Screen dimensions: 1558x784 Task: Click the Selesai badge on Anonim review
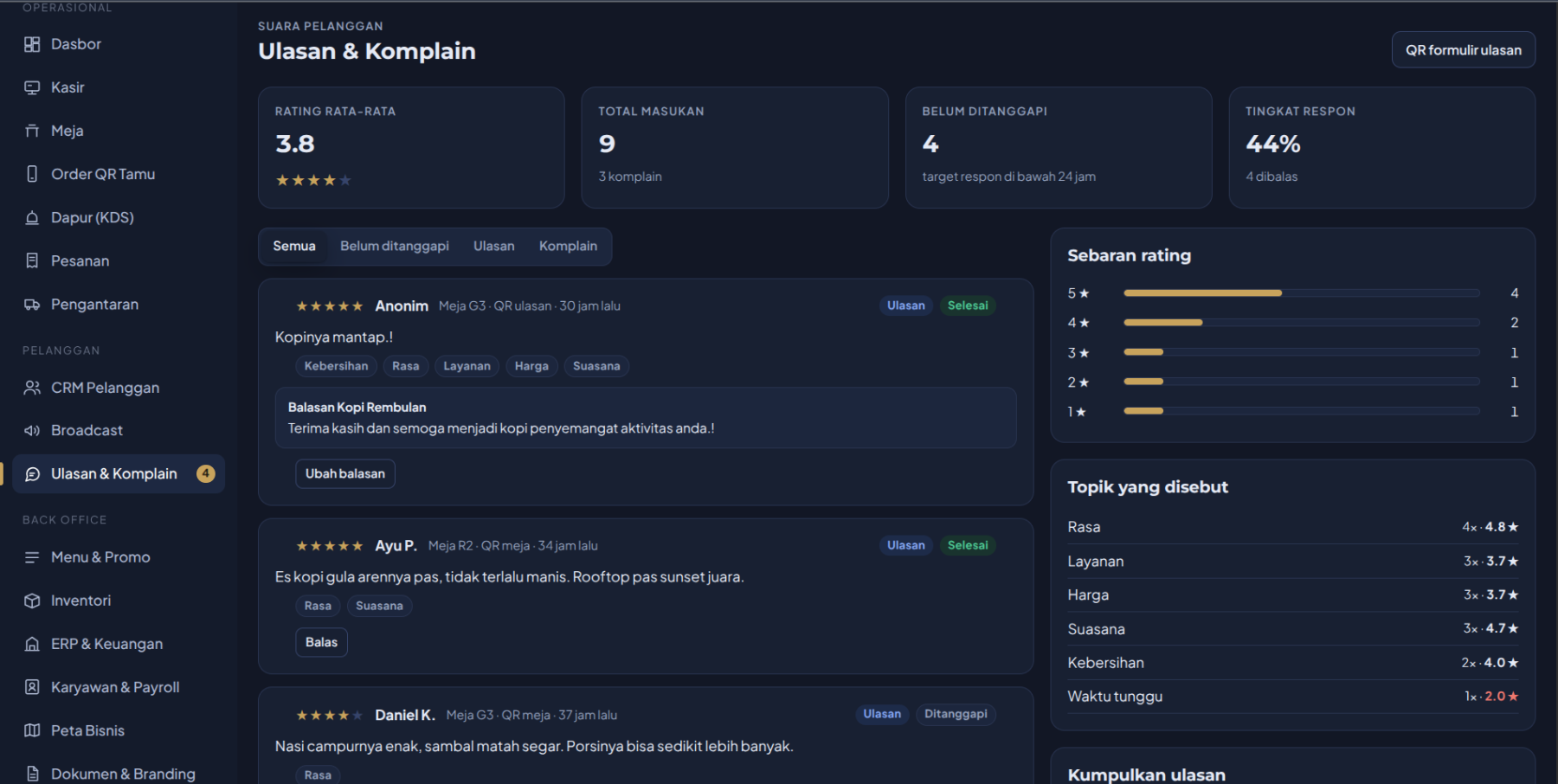point(968,305)
